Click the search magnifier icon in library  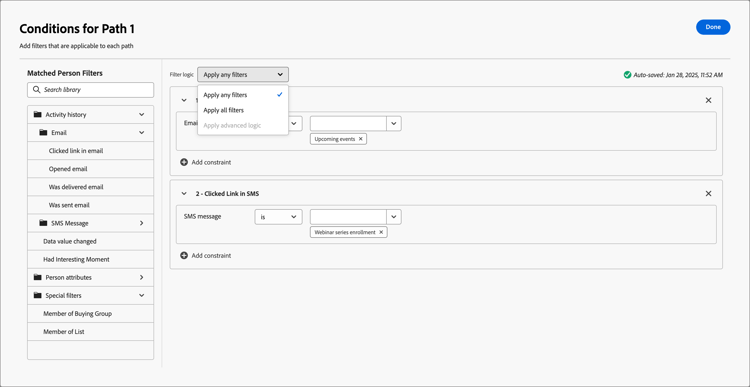coord(36,90)
